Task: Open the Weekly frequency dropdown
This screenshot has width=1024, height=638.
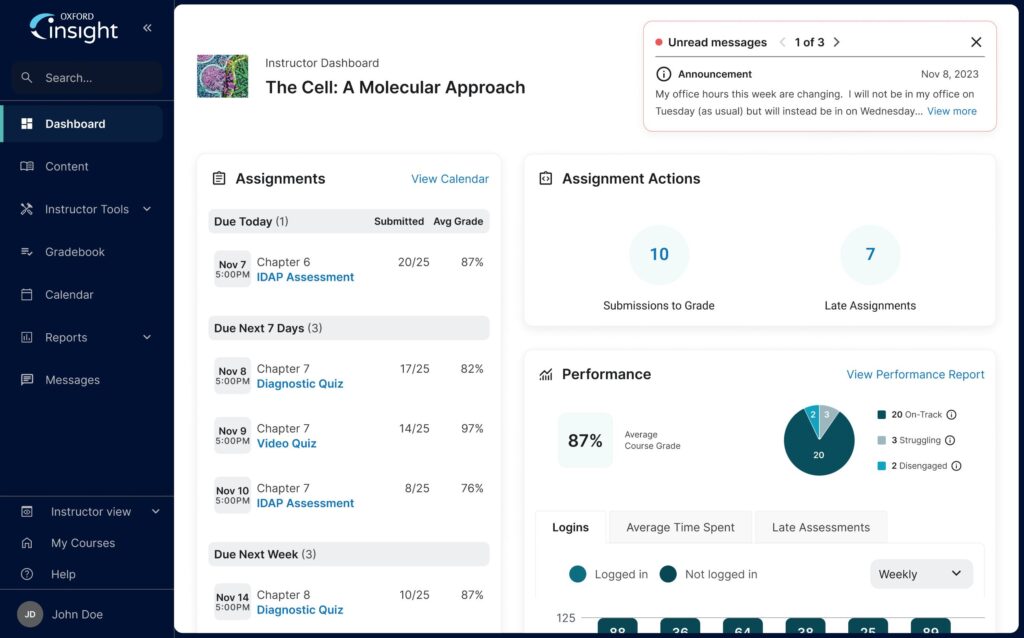Action: (920, 574)
